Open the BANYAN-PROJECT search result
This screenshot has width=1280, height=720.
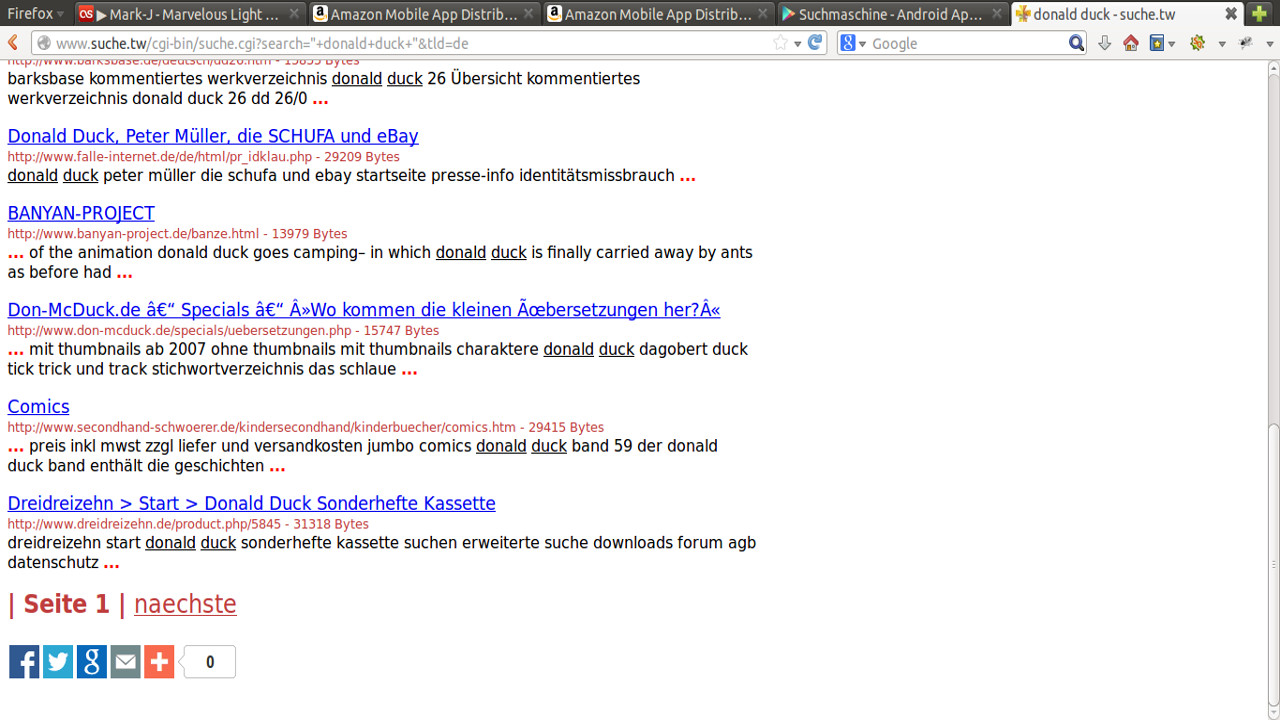[81, 213]
